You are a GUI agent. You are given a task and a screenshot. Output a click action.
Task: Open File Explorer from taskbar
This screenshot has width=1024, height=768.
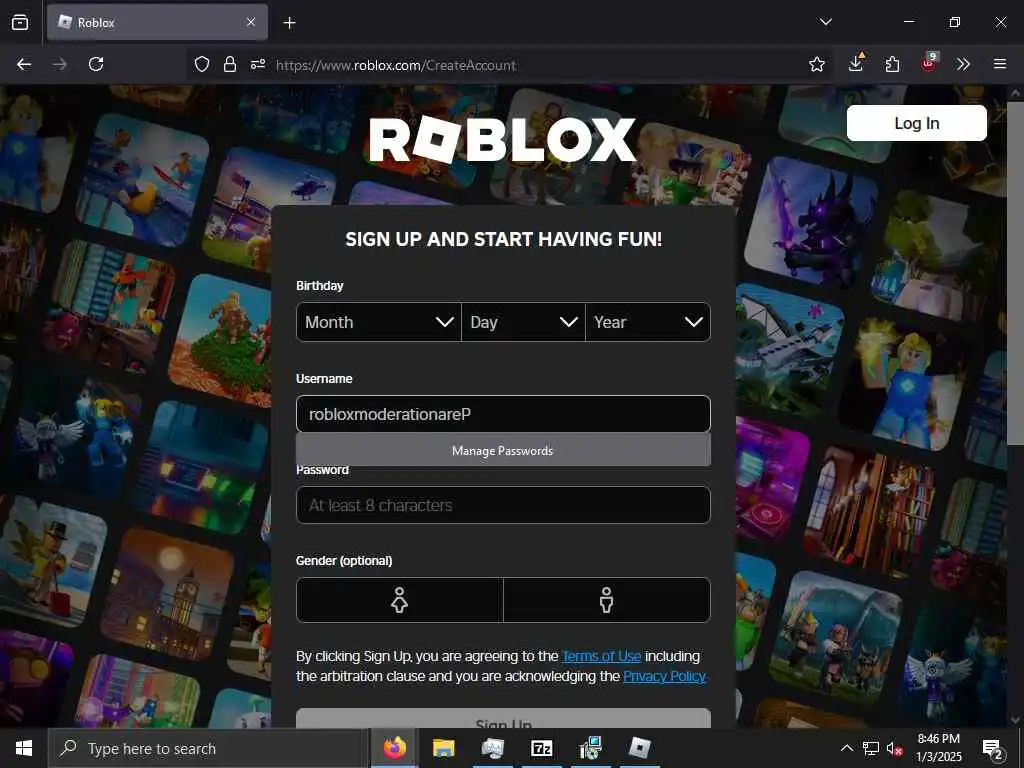pos(443,748)
